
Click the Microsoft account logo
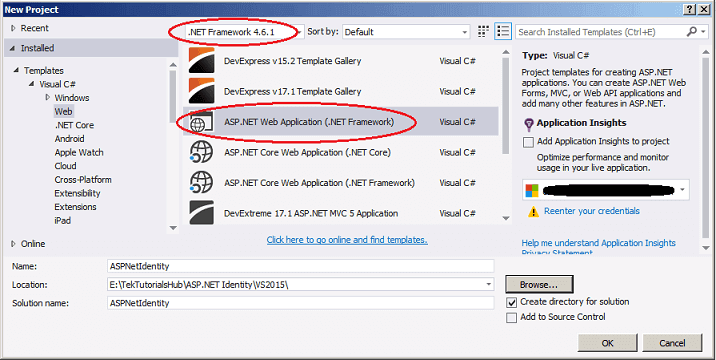pos(532,191)
